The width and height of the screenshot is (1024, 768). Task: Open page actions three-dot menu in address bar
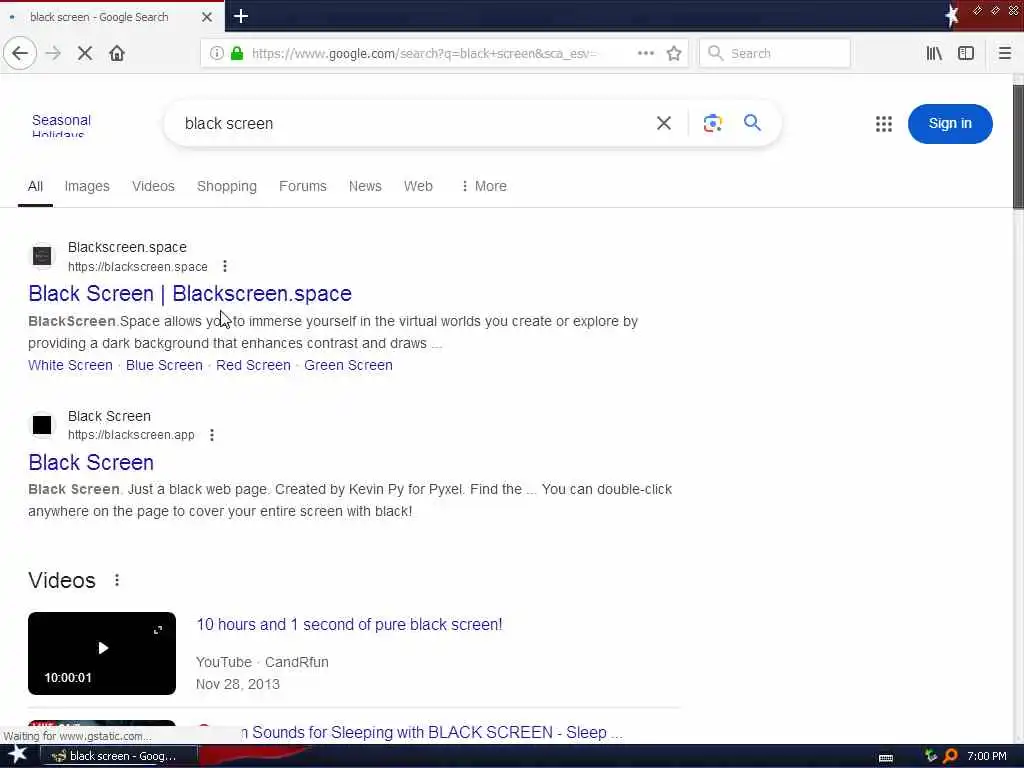(646, 54)
